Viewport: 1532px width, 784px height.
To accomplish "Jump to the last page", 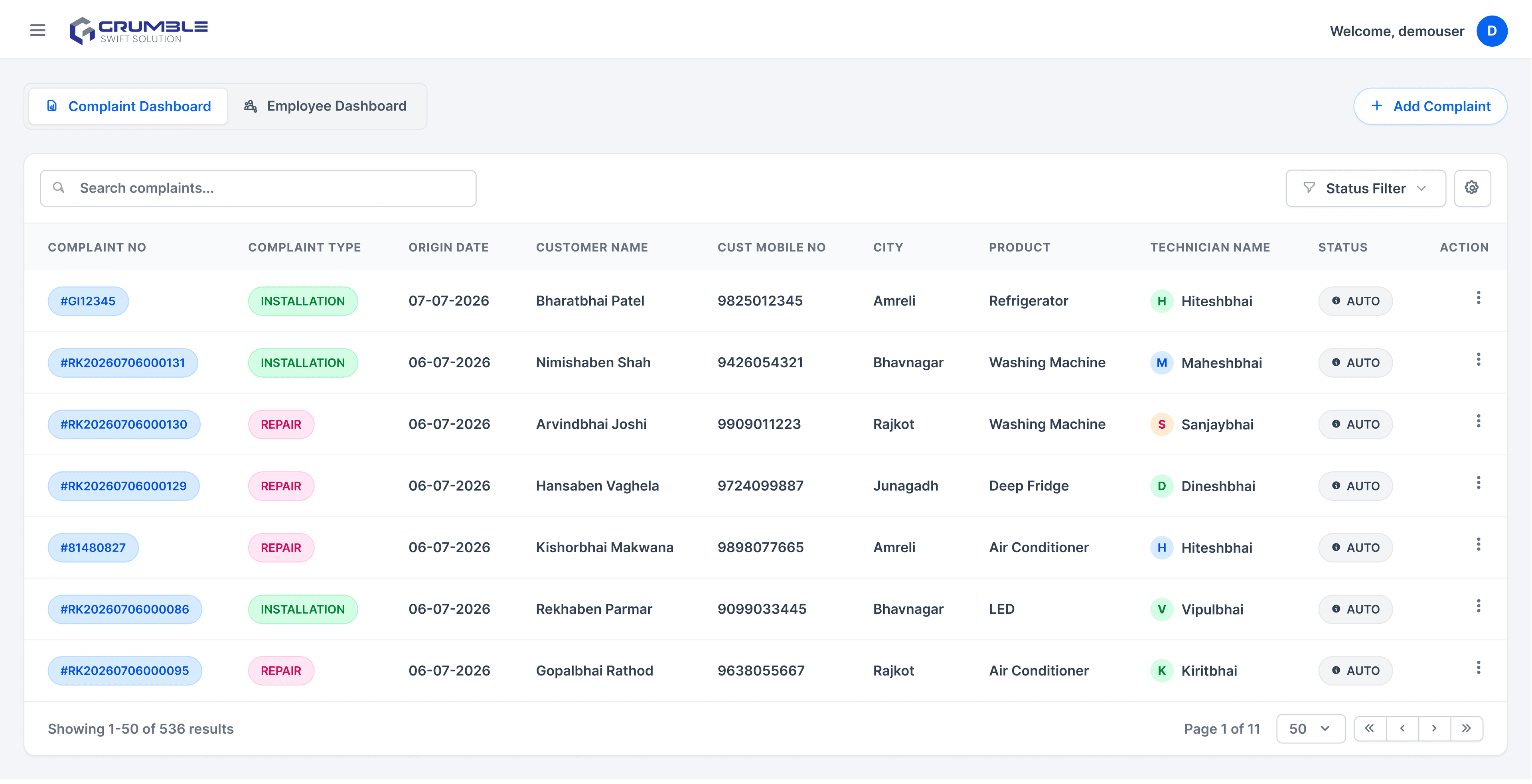I will 1466,729.
